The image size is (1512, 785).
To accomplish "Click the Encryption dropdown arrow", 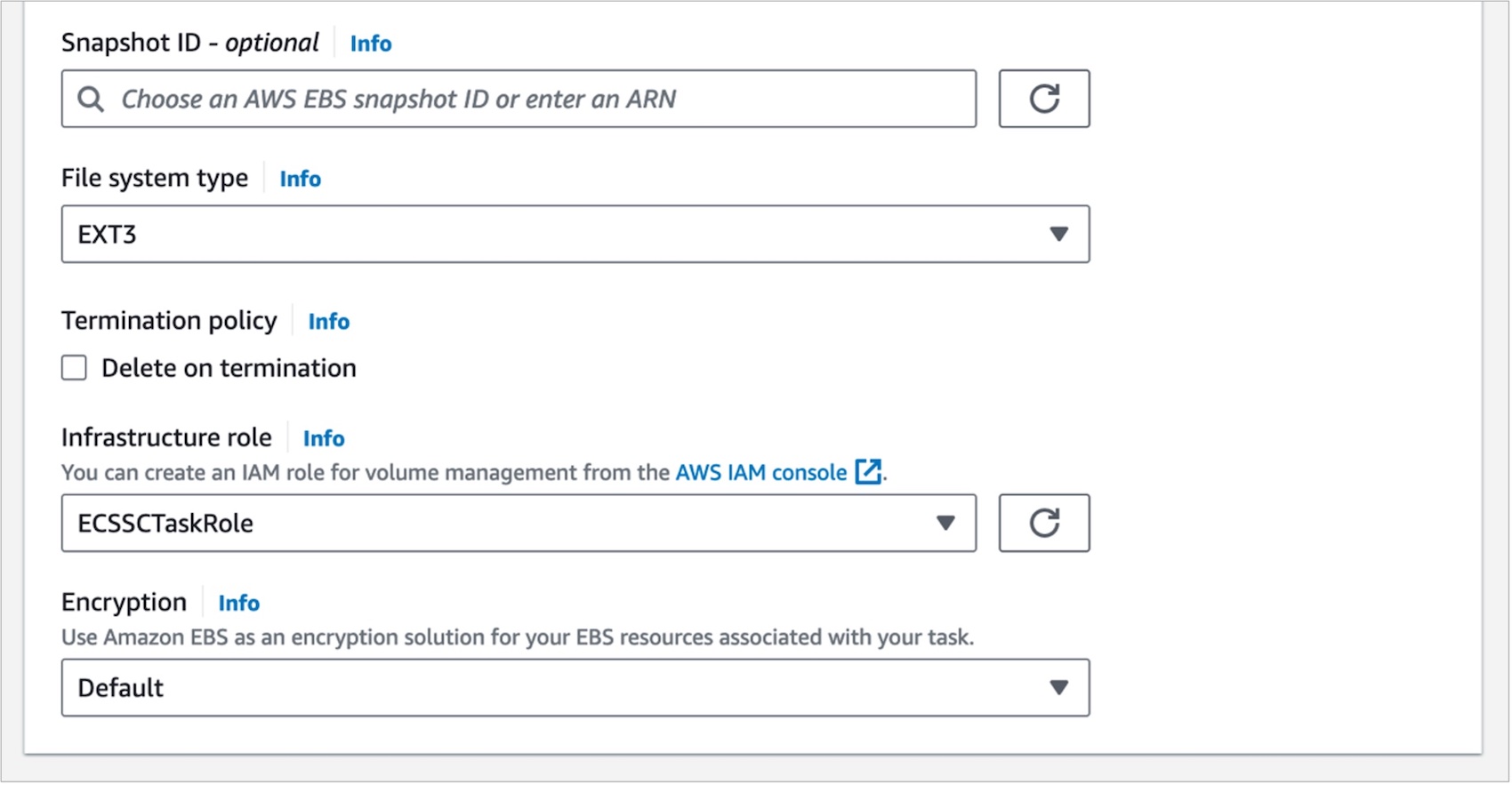I will pos(1058,687).
